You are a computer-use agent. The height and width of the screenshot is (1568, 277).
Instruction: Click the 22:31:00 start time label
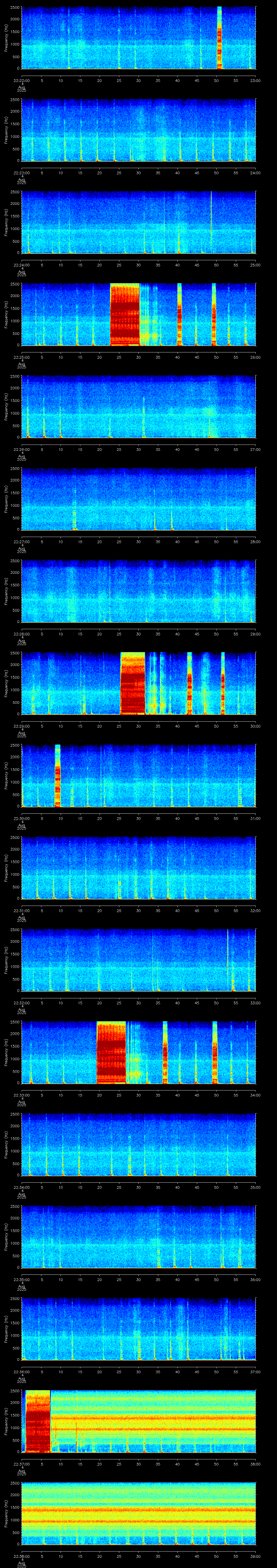tap(21, 910)
